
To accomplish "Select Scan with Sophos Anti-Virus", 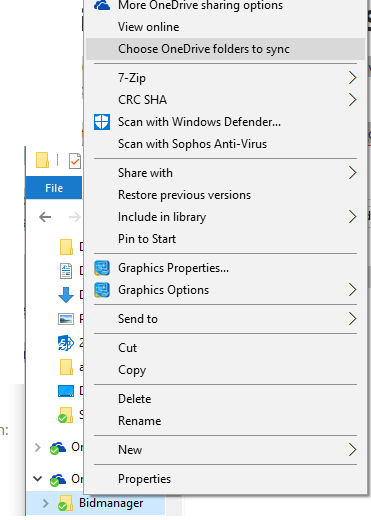I will pos(225,144).
